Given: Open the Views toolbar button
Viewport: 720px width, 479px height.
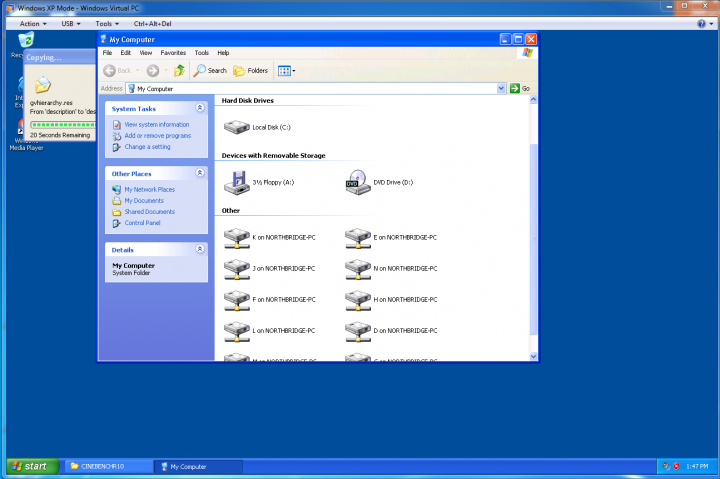Looking at the screenshot, I should (286, 71).
